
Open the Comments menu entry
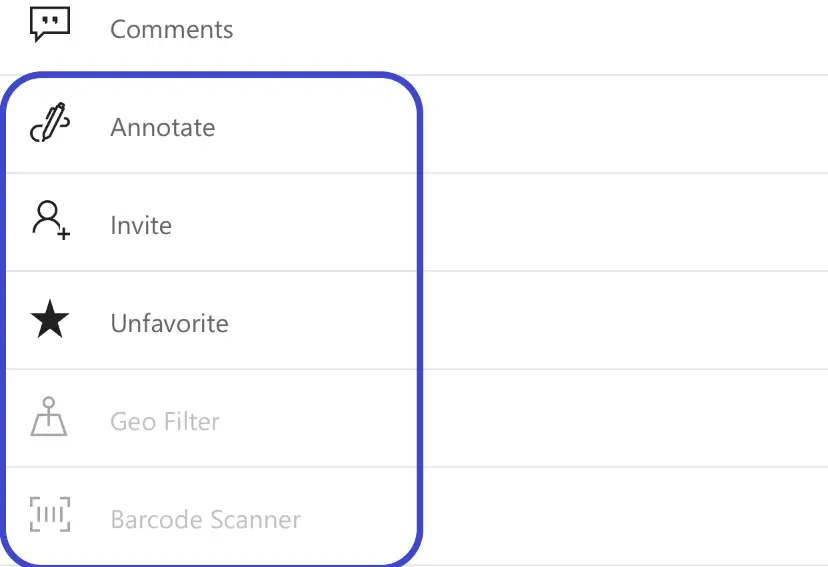point(172,30)
